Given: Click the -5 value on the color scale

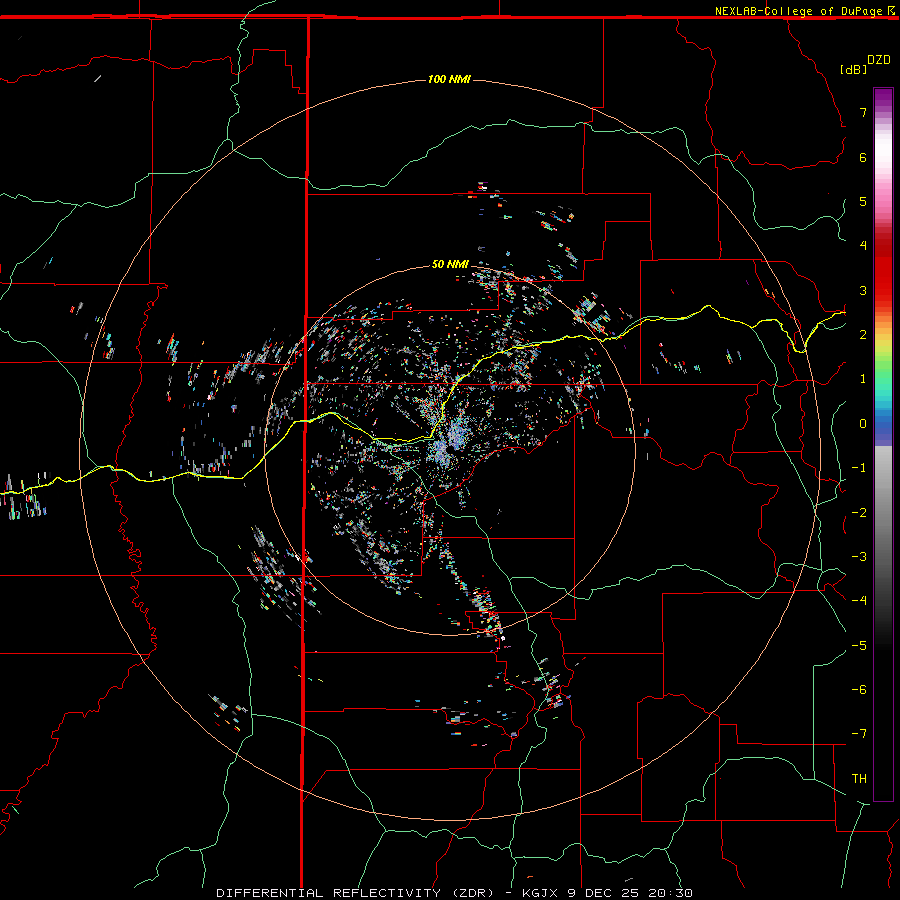Looking at the screenshot, I should [859, 646].
